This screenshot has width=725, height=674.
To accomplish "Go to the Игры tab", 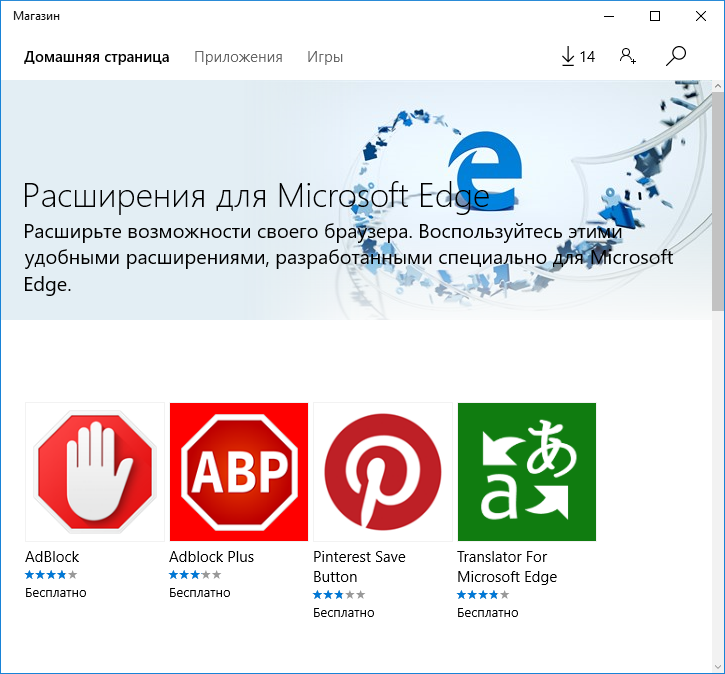I will click(x=325, y=57).
